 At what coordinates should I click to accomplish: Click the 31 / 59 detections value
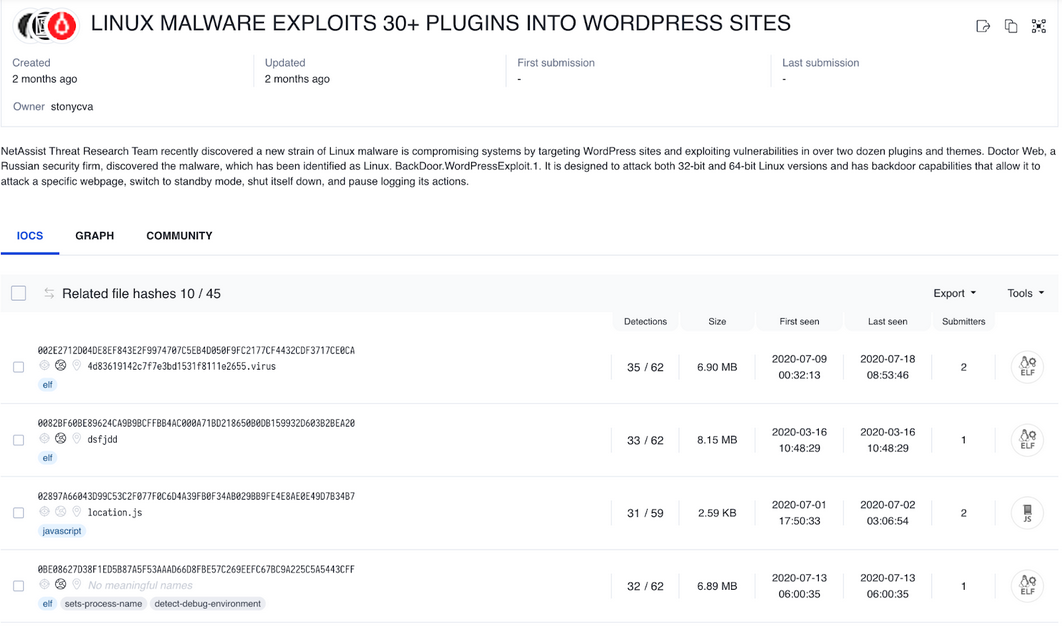645,513
